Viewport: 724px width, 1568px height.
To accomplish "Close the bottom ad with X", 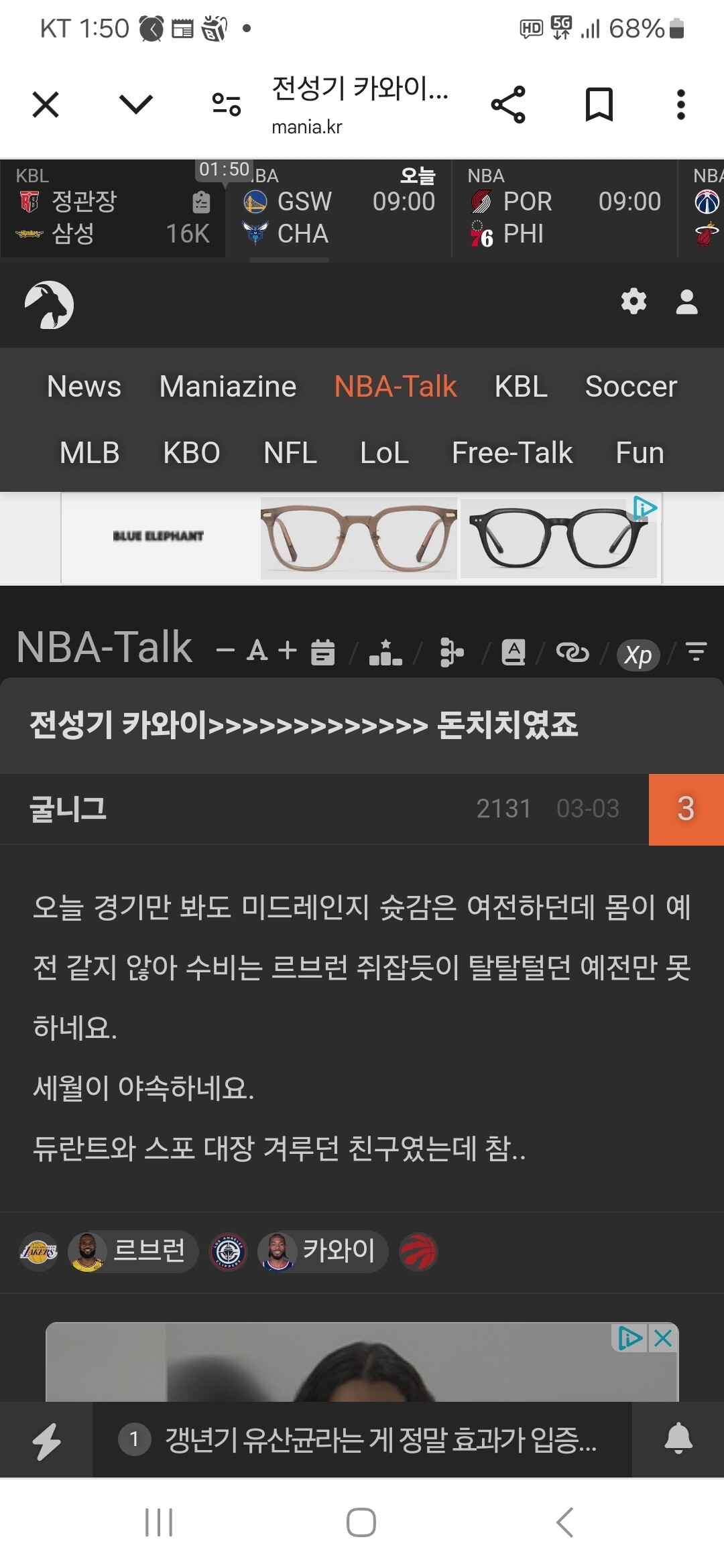I will pos(663,1338).
